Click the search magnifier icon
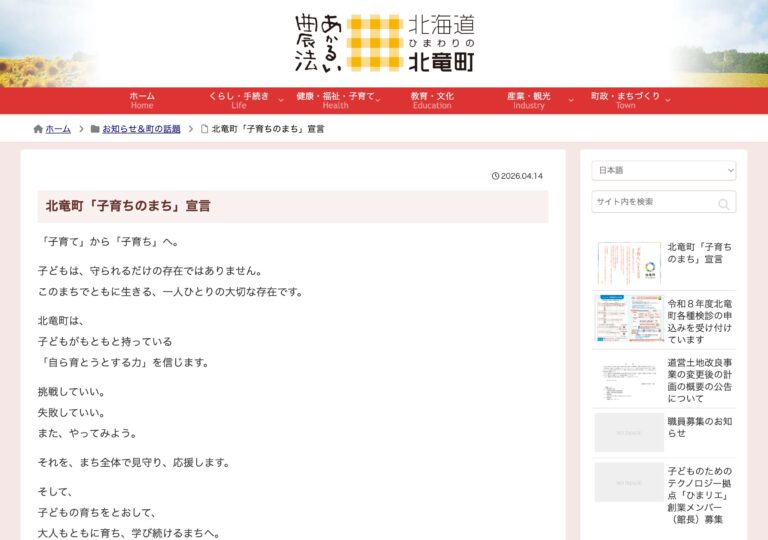The height and width of the screenshot is (540, 768). click(723, 204)
